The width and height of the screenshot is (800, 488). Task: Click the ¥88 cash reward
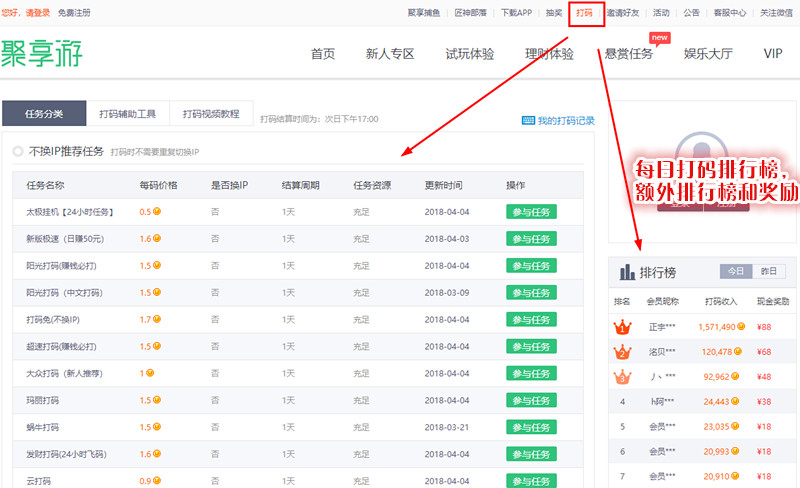[764, 327]
